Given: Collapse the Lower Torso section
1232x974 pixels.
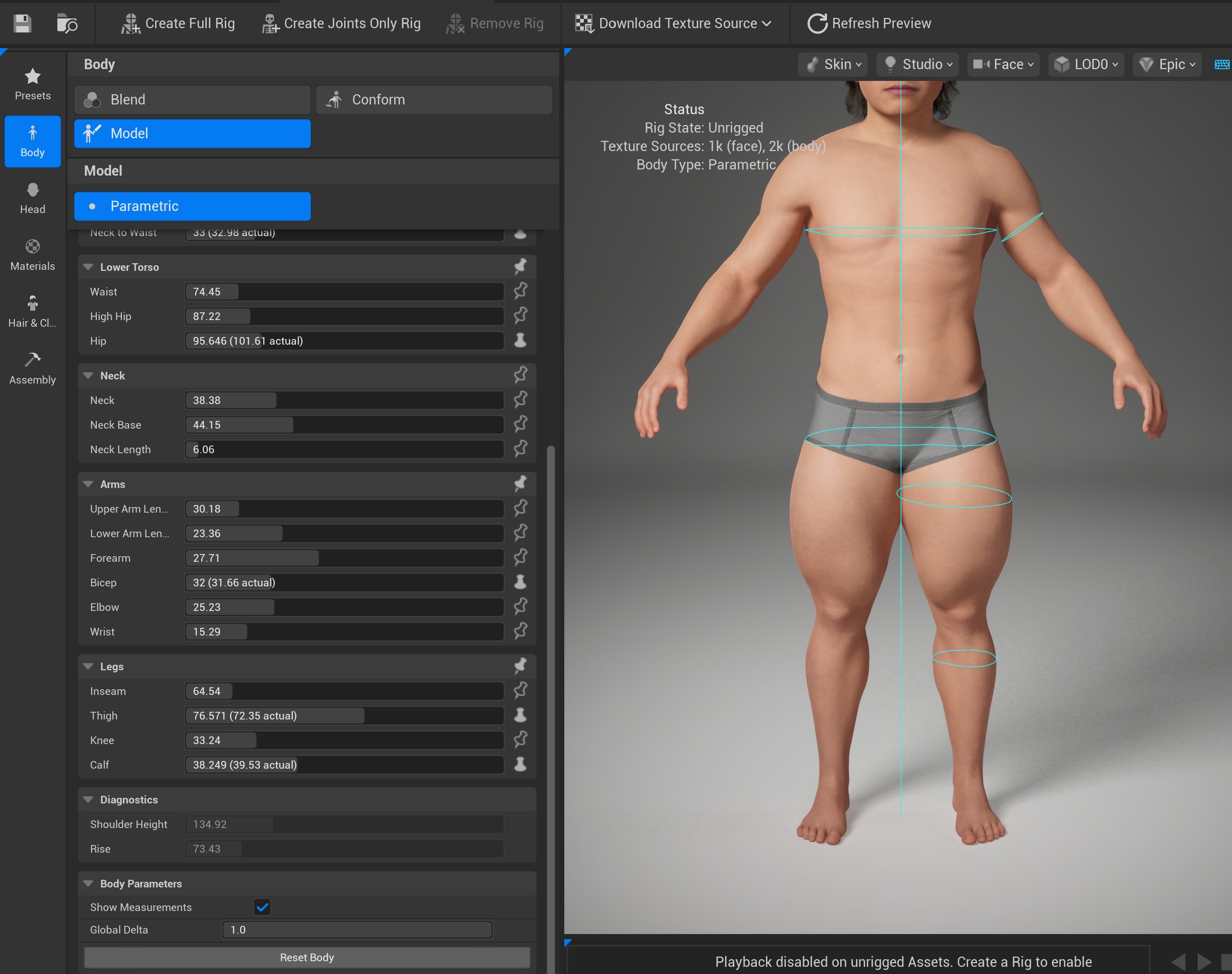Looking at the screenshot, I should click(x=88, y=267).
